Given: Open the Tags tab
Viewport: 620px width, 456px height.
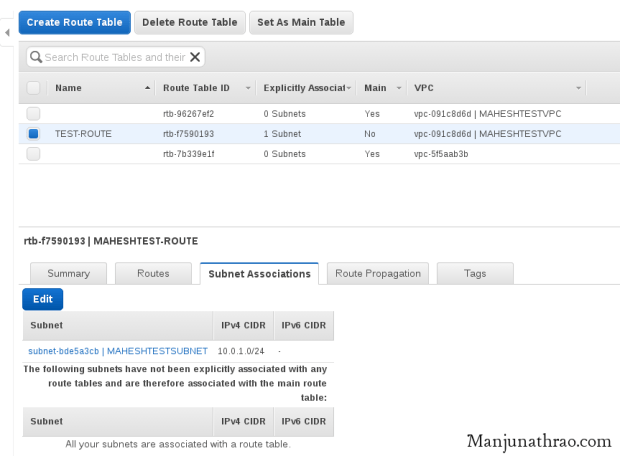Looking at the screenshot, I should [475, 273].
